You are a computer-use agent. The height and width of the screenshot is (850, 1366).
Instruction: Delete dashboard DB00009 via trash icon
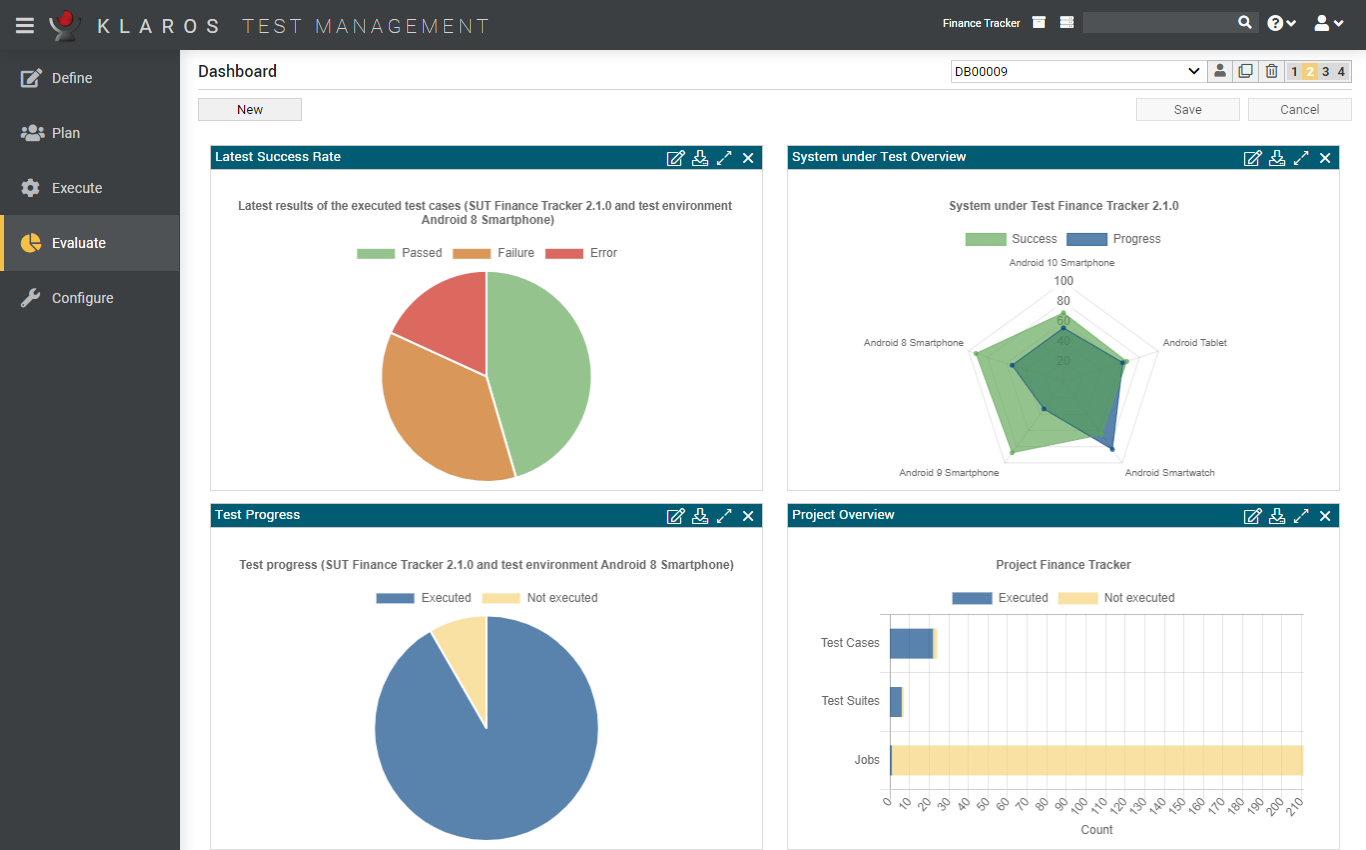pyautogui.click(x=1270, y=71)
